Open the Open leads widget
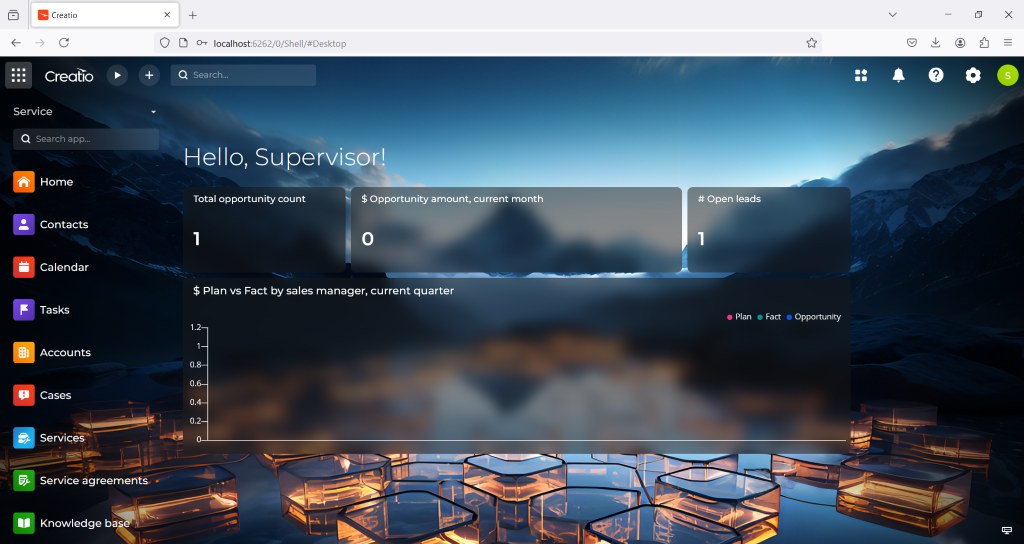This screenshot has width=1024, height=544. [x=769, y=230]
